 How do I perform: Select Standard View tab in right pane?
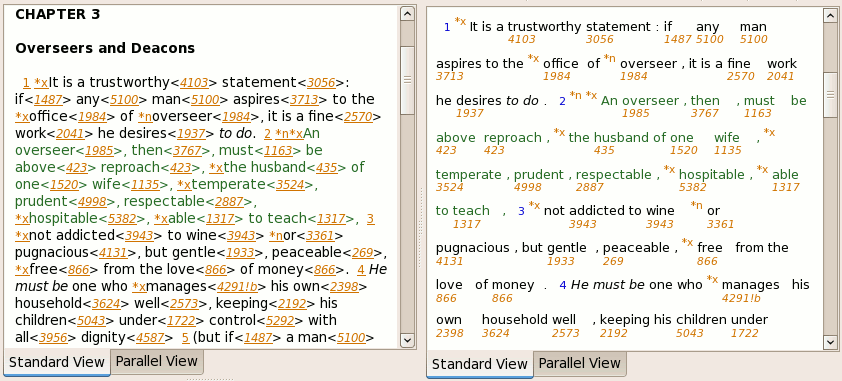click(x=480, y=364)
